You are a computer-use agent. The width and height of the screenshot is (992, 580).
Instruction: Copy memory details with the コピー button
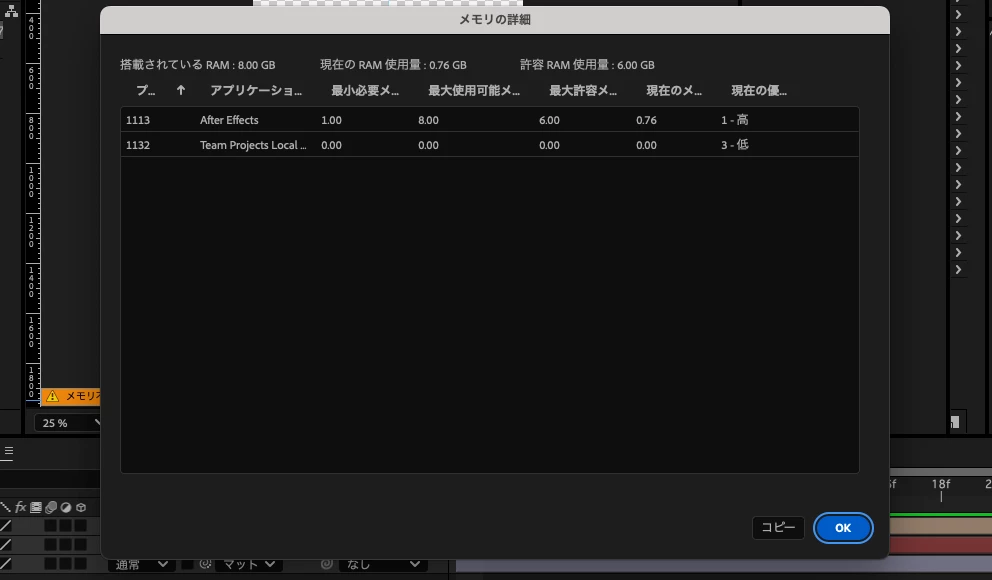click(x=778, y=528)
